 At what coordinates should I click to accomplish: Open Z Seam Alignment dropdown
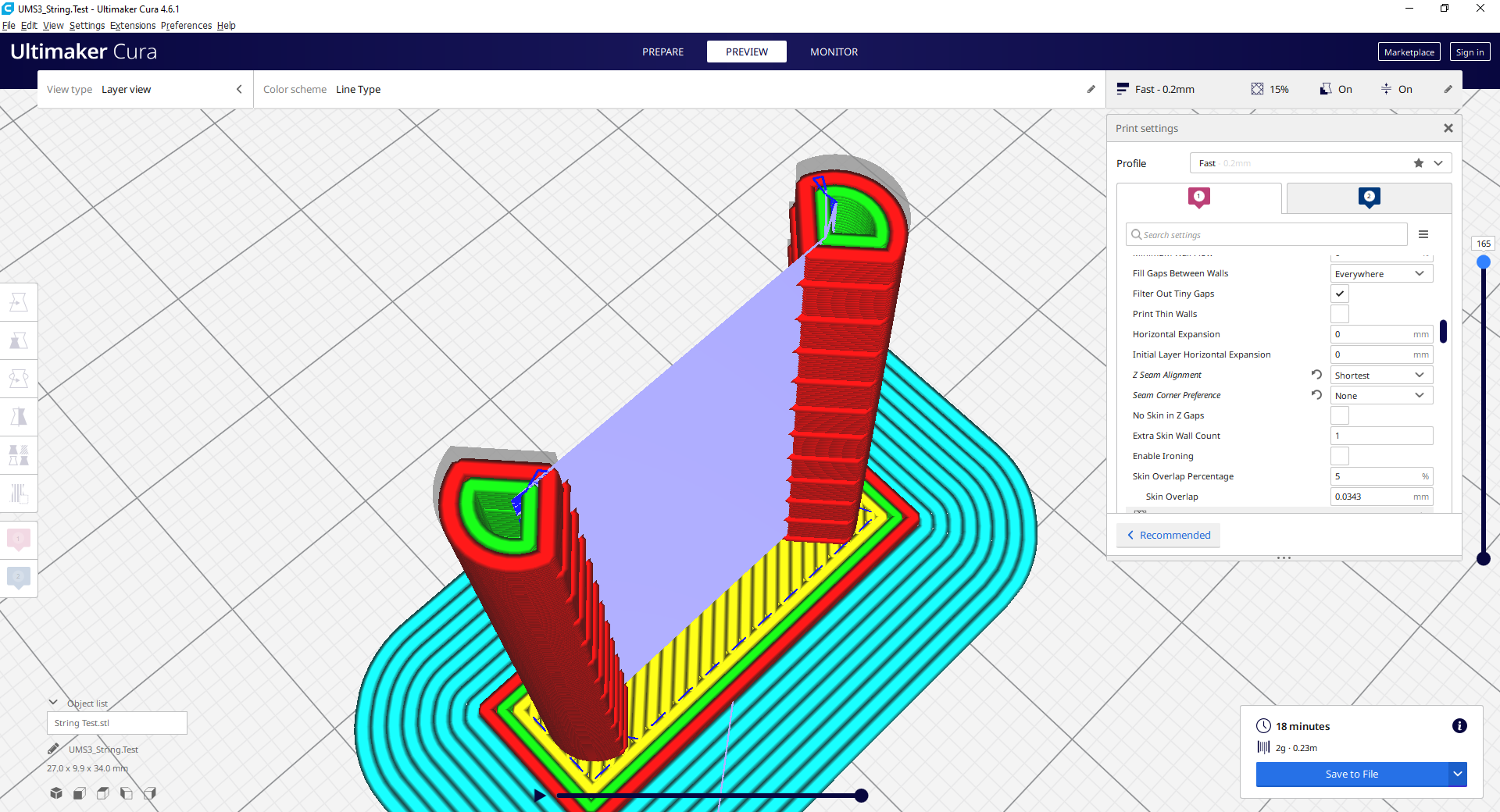point(1381,375)
